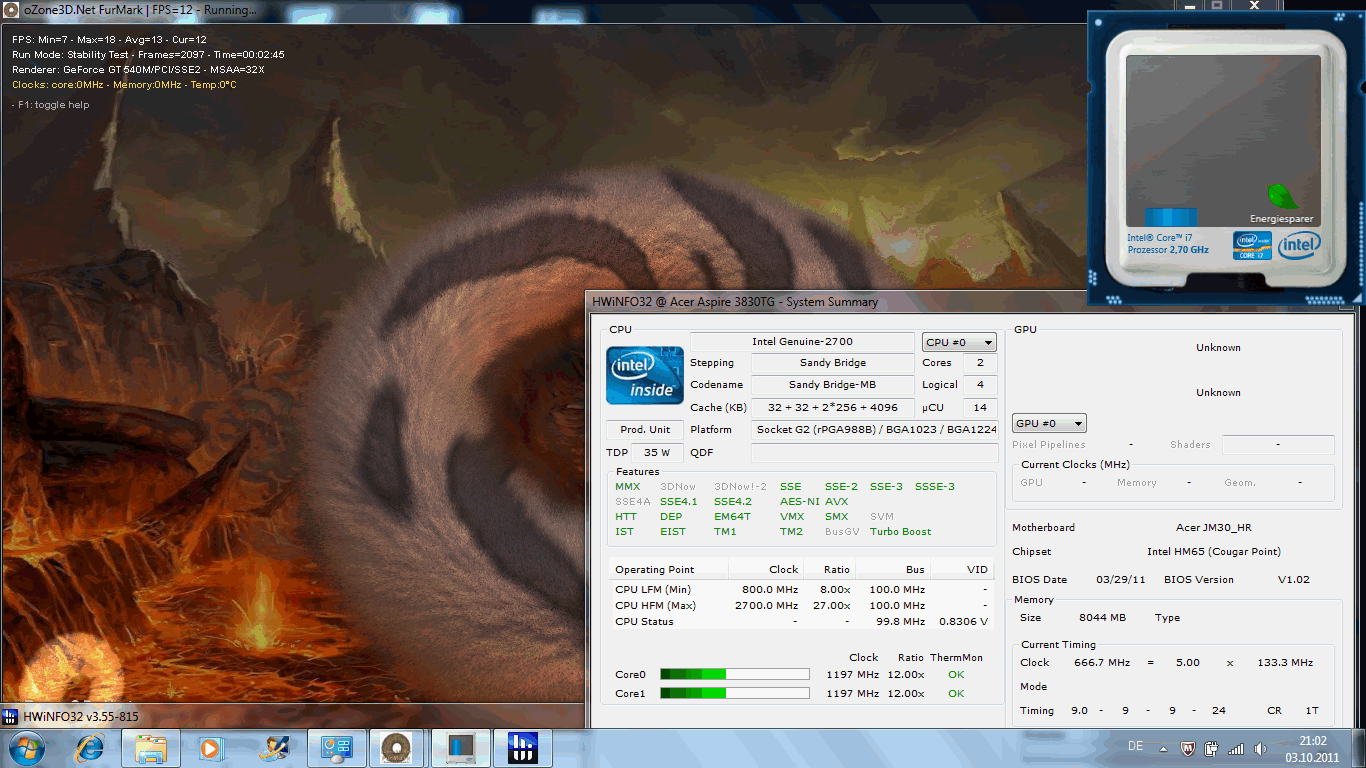Click the Acer JM30_HR motherboard value
Image resolution: width=1366 pixels, height=768 pixels.
point(1213,527)
